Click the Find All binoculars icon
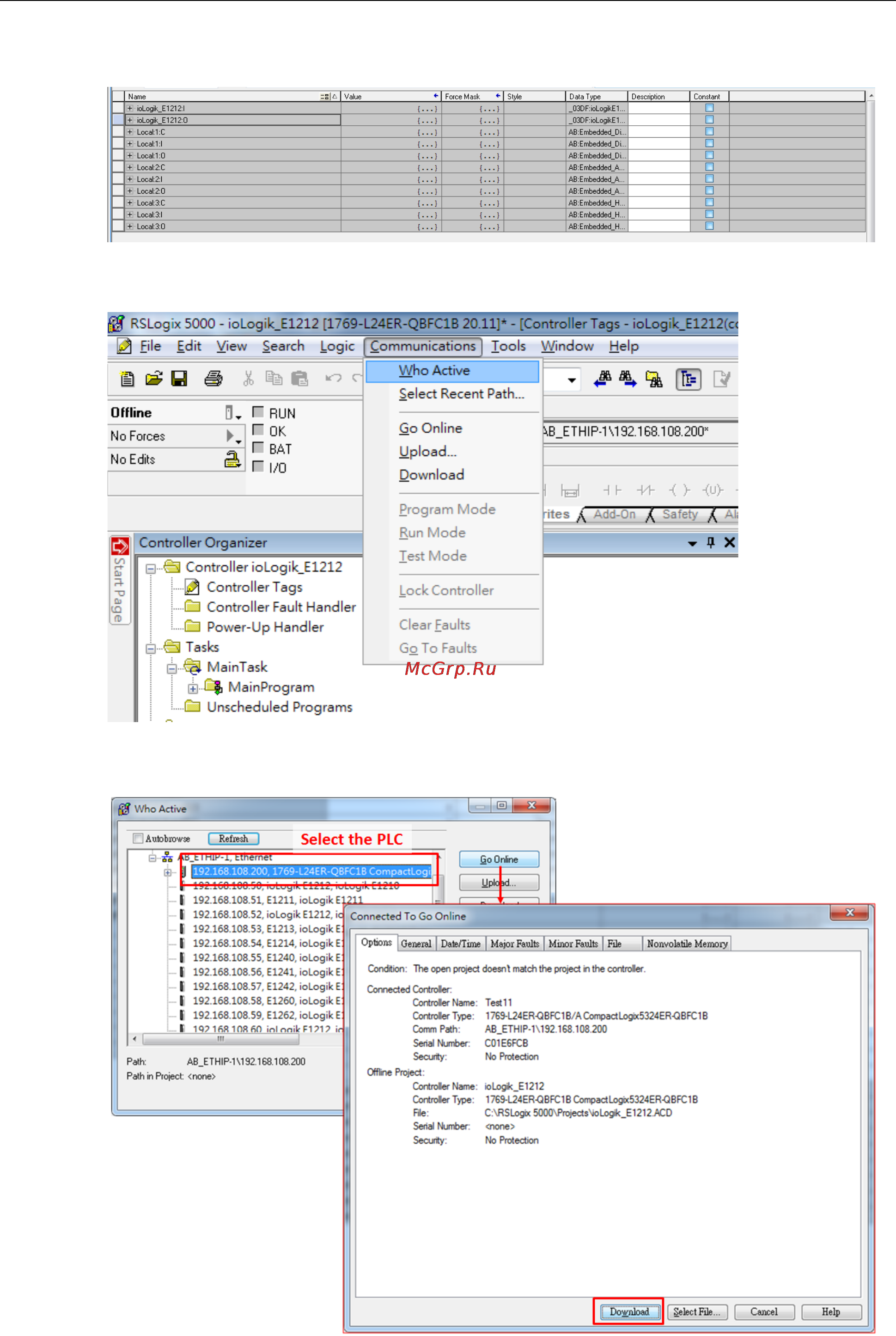 [654, 379]
